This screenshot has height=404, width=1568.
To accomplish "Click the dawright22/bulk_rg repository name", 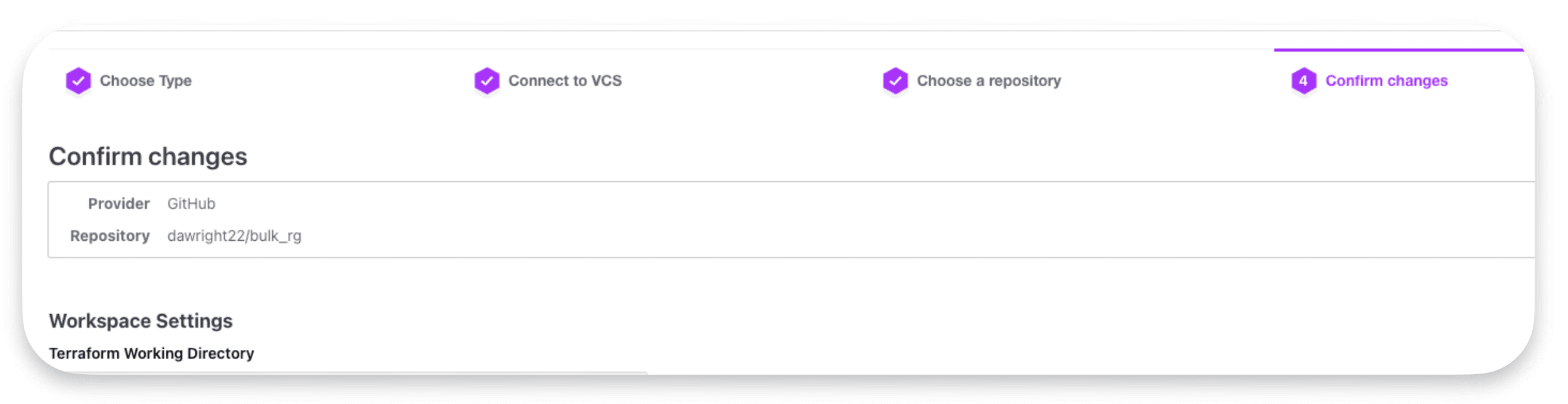I will pyautogui.click(x=234, y=235).
